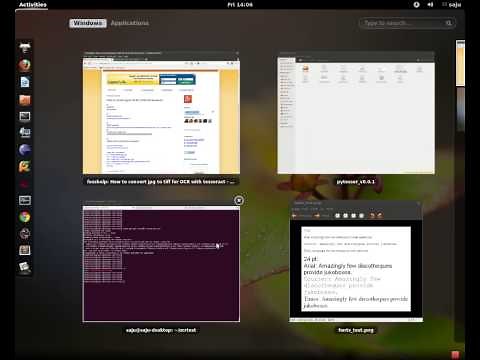
Task: Select the Windows tab
Action: point(88,23)
